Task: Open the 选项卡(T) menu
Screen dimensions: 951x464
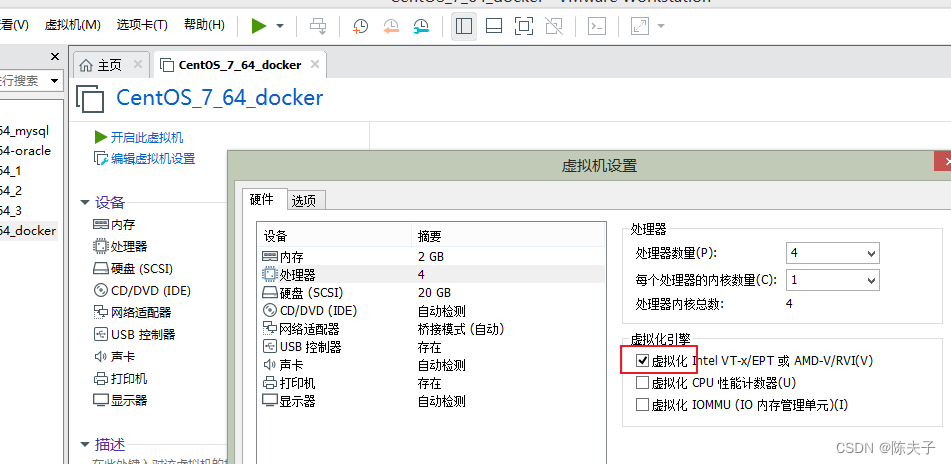Action: tap(142, 25)
